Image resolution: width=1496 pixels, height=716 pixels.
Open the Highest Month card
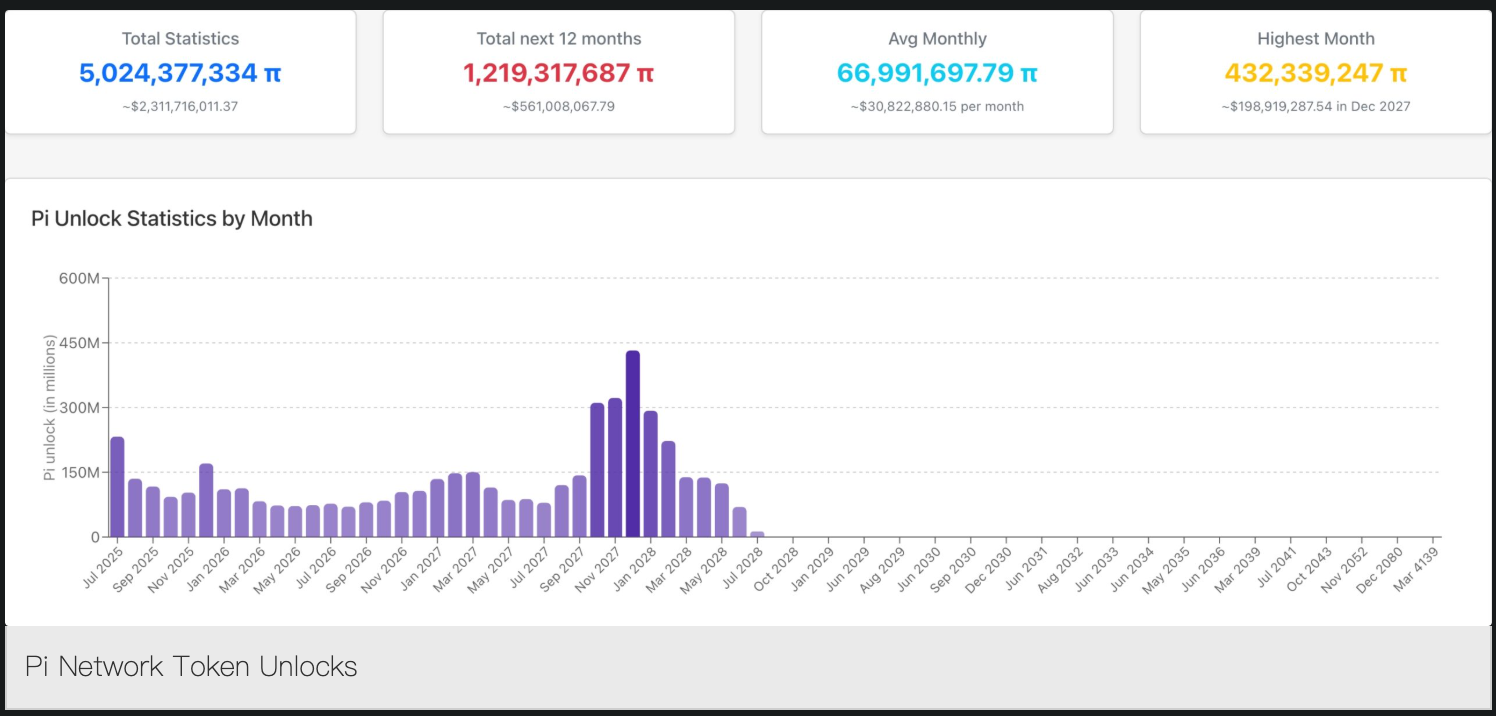[1315, 72]
